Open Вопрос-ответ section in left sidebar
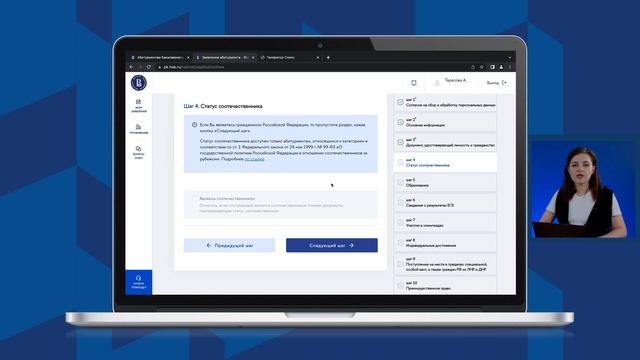640x360 pixels. (x=139, y=152)
